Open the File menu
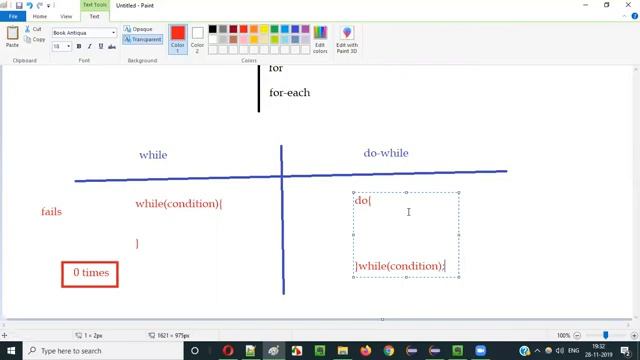The width and height of the screenshot is (640, 360). pyautogui.click(x=13, y=16)
